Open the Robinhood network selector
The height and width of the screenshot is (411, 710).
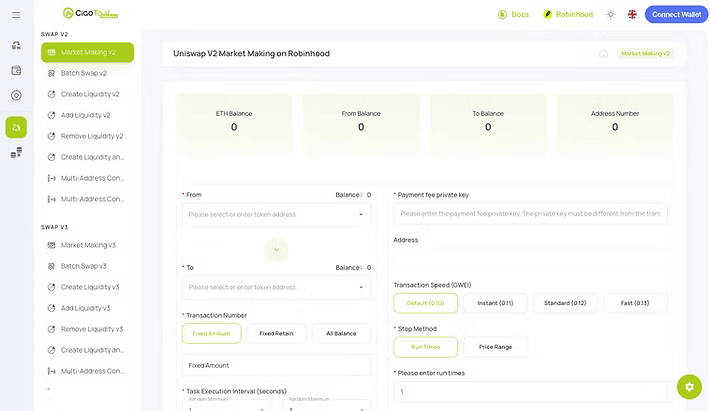pos(568,14)
